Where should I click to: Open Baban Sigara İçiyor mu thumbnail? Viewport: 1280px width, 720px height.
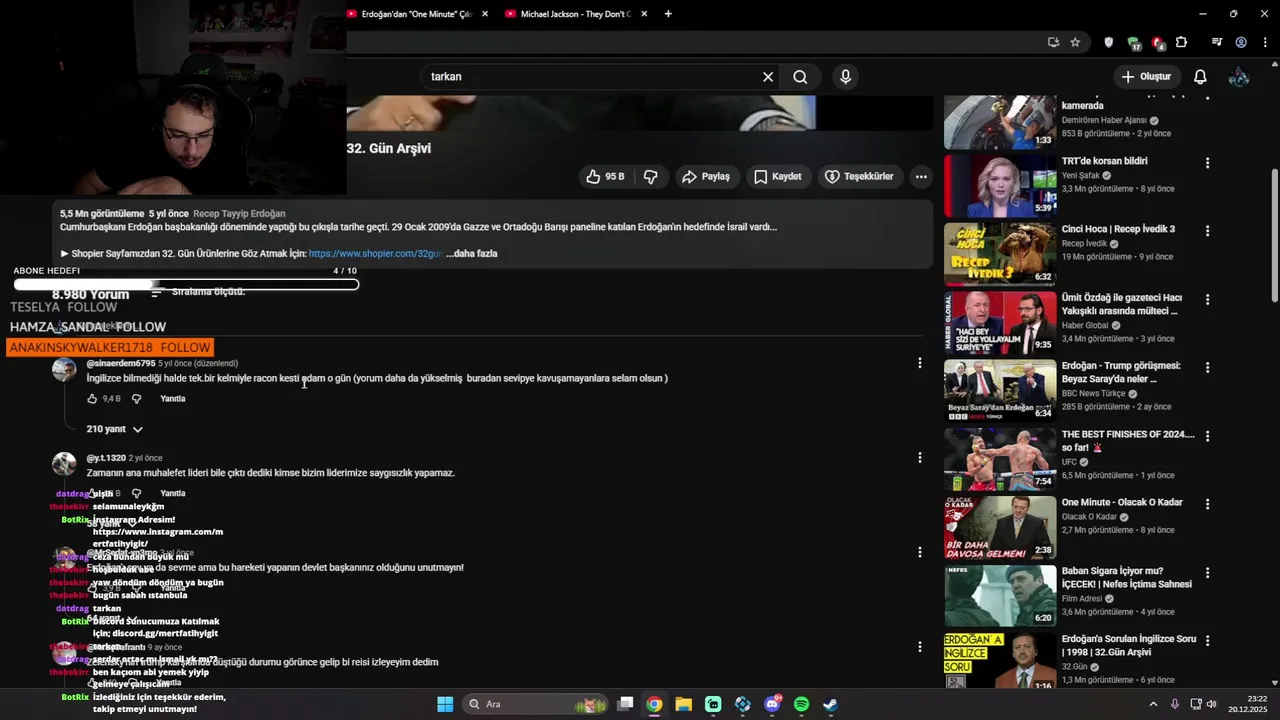pos(1000,596)
